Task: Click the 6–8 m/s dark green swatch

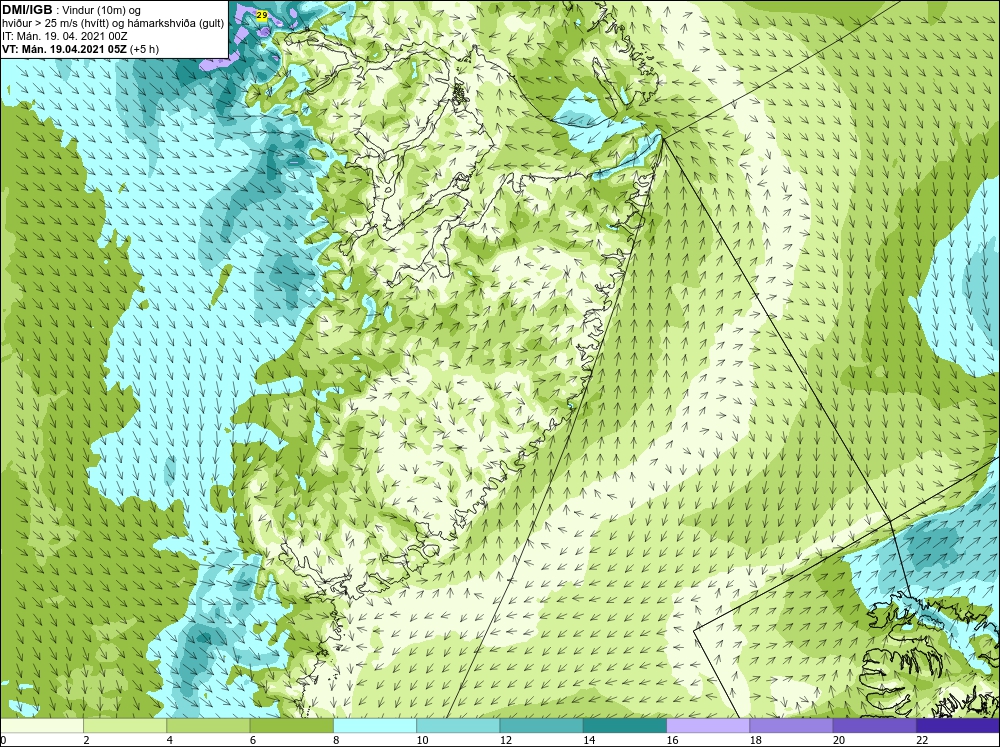Action: tap(291, 725)
